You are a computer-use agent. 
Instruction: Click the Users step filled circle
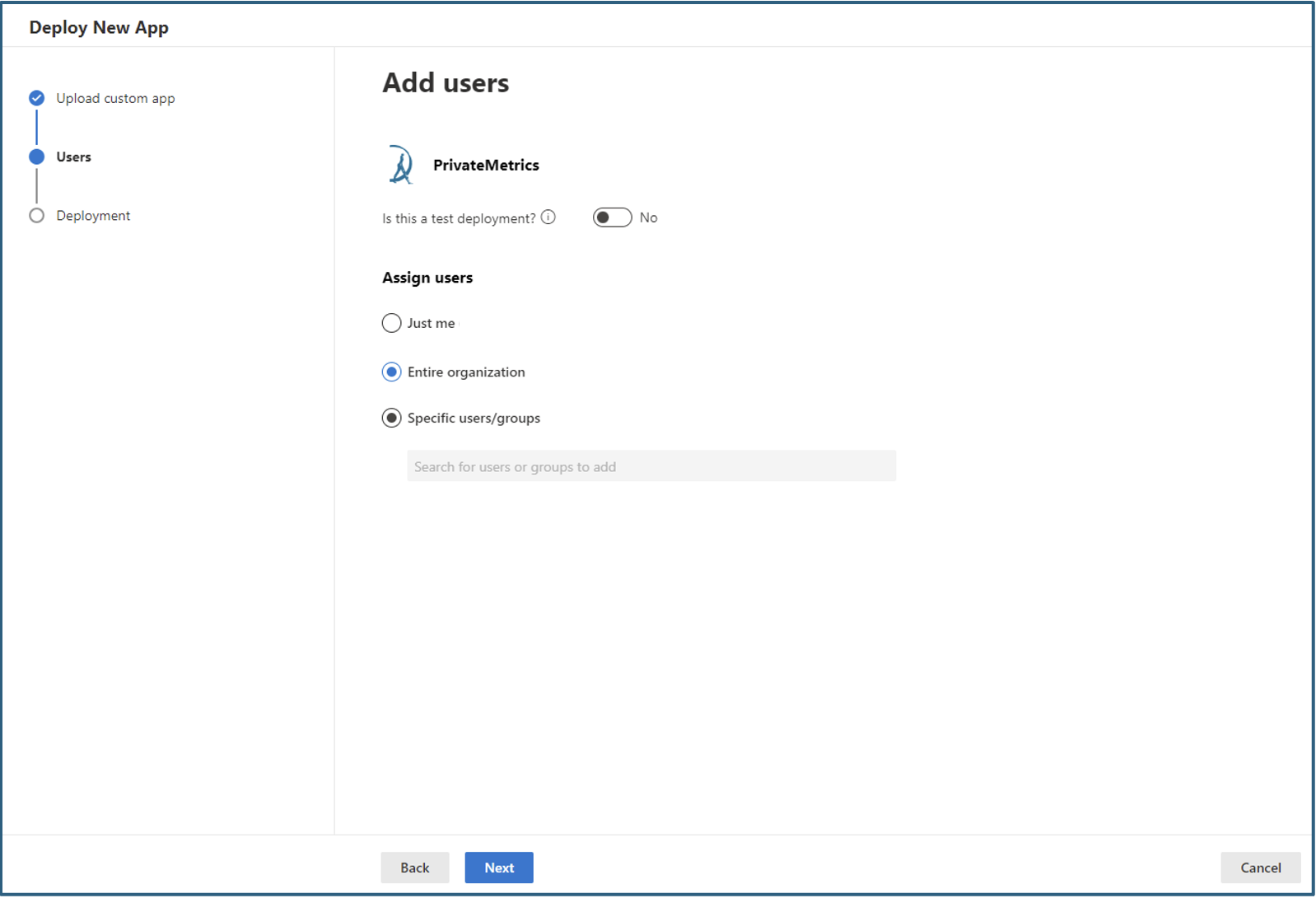(x=36, y=157)
